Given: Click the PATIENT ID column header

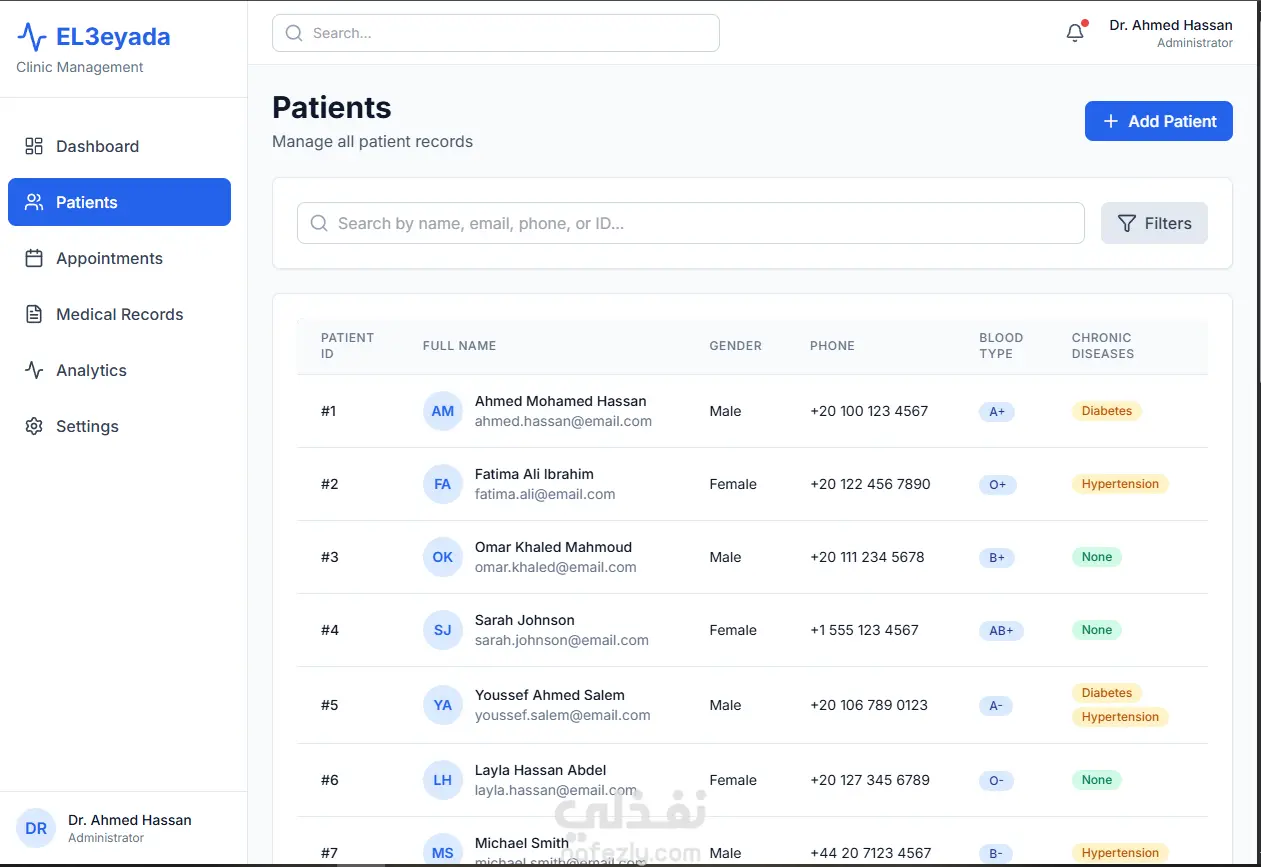Looking at the screenshot, I should coord(347,346).
